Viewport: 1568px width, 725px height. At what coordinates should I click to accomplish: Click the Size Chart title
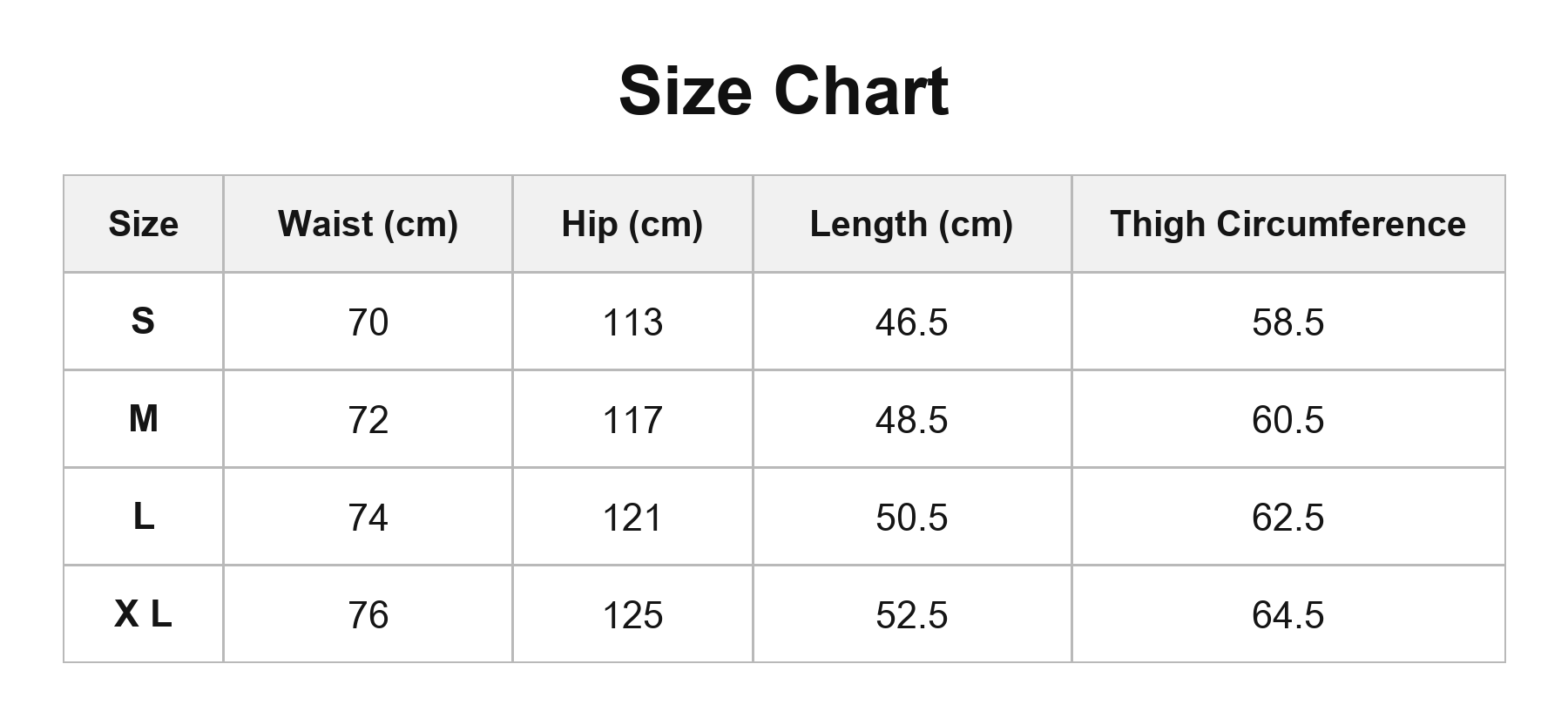783,91
